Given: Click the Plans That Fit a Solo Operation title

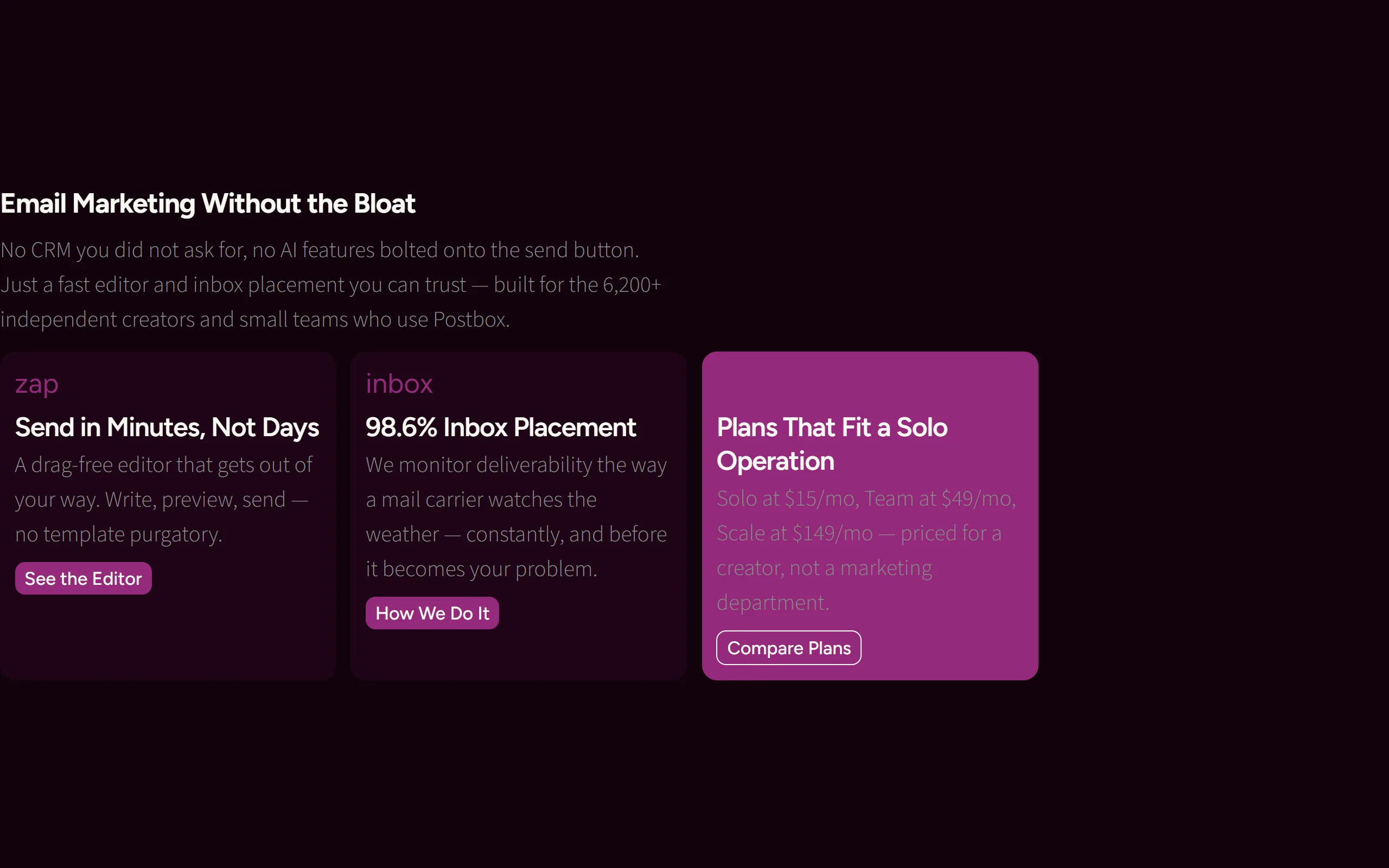Looking at the screenshot, I should (x=832, y=444).
